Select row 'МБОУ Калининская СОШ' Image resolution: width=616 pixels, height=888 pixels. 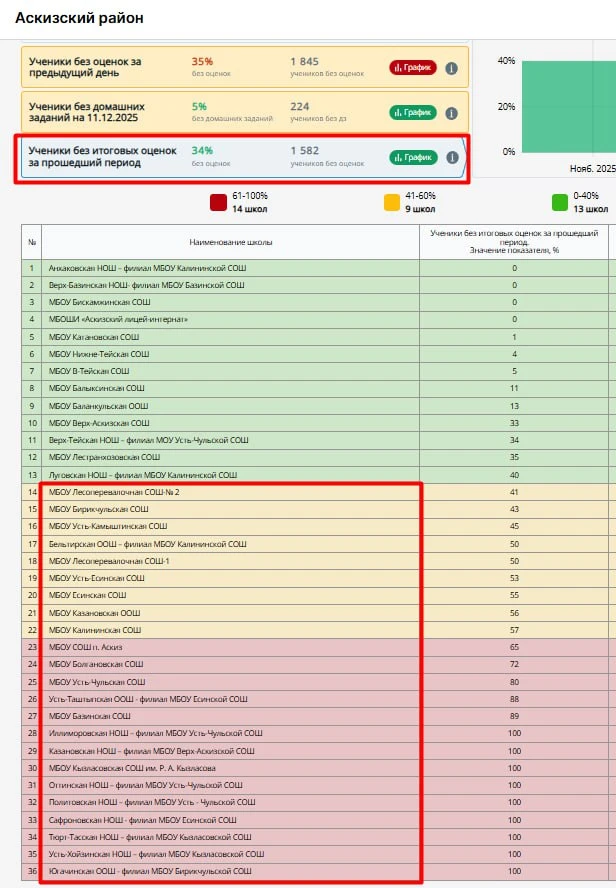point(315,630)
